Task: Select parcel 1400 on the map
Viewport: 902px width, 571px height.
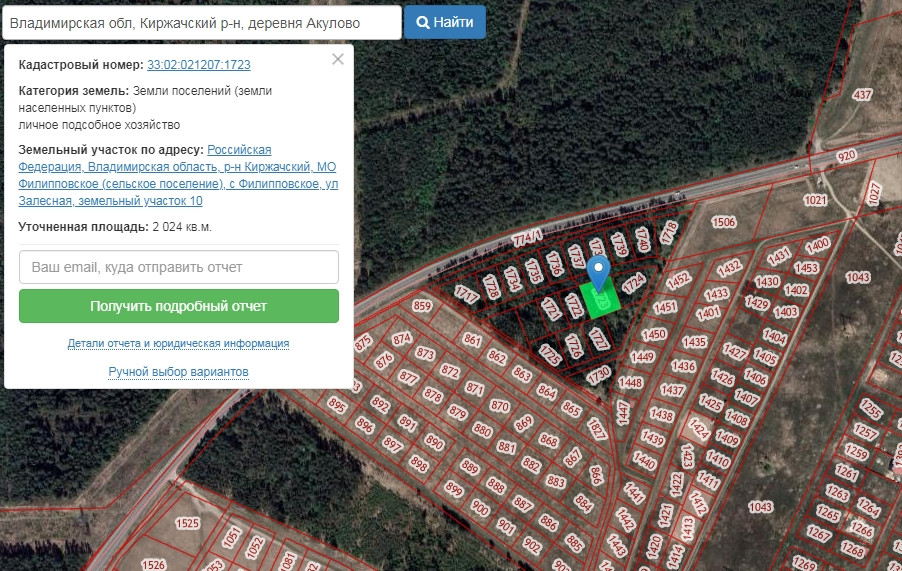Action: tap(817, 246)
